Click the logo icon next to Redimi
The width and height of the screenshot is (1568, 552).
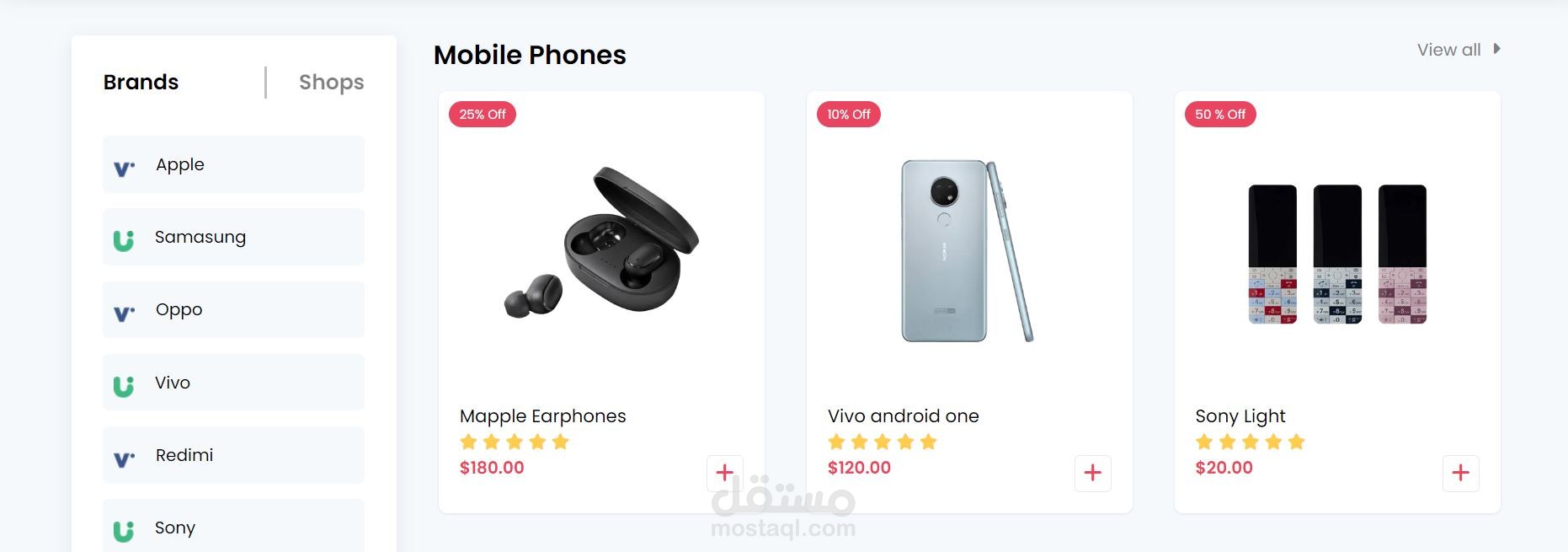[124, 459]
